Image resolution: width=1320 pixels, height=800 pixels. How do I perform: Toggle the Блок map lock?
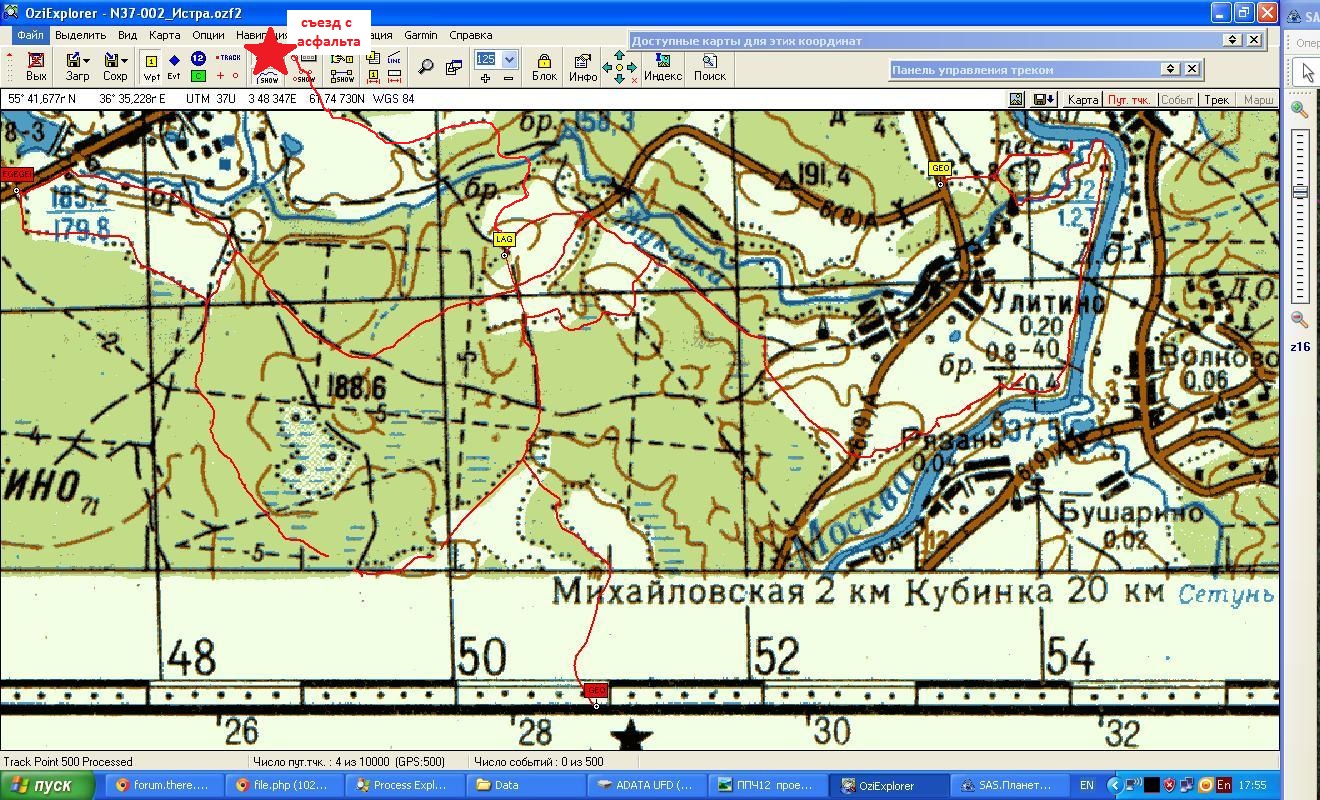tap(544, 66)
